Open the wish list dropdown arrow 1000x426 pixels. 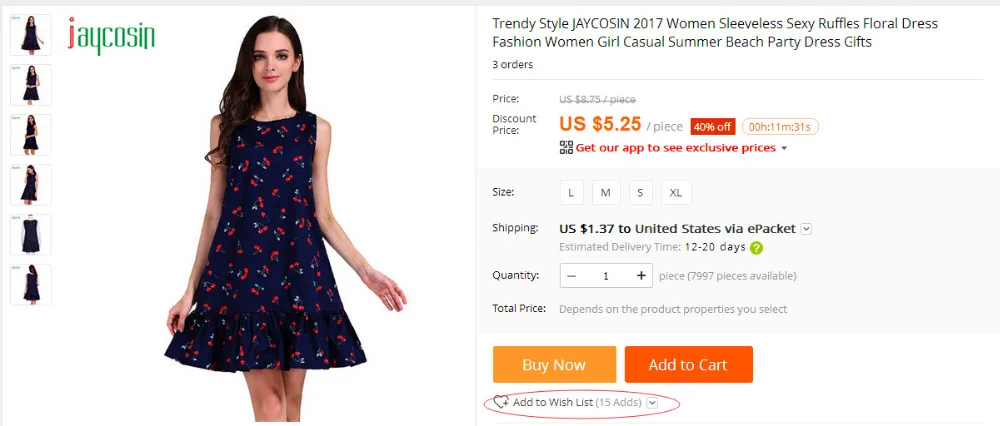point(652,402)
